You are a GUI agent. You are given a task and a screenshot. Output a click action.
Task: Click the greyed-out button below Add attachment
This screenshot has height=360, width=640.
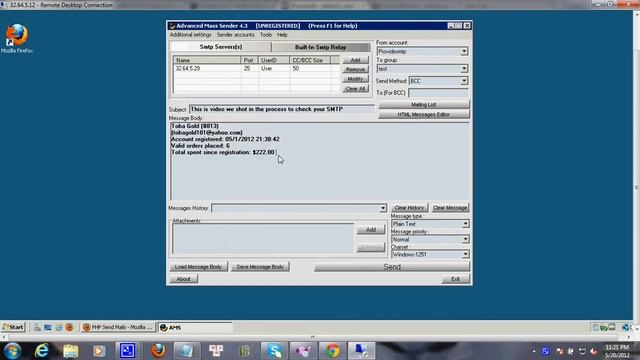(371, 247)
